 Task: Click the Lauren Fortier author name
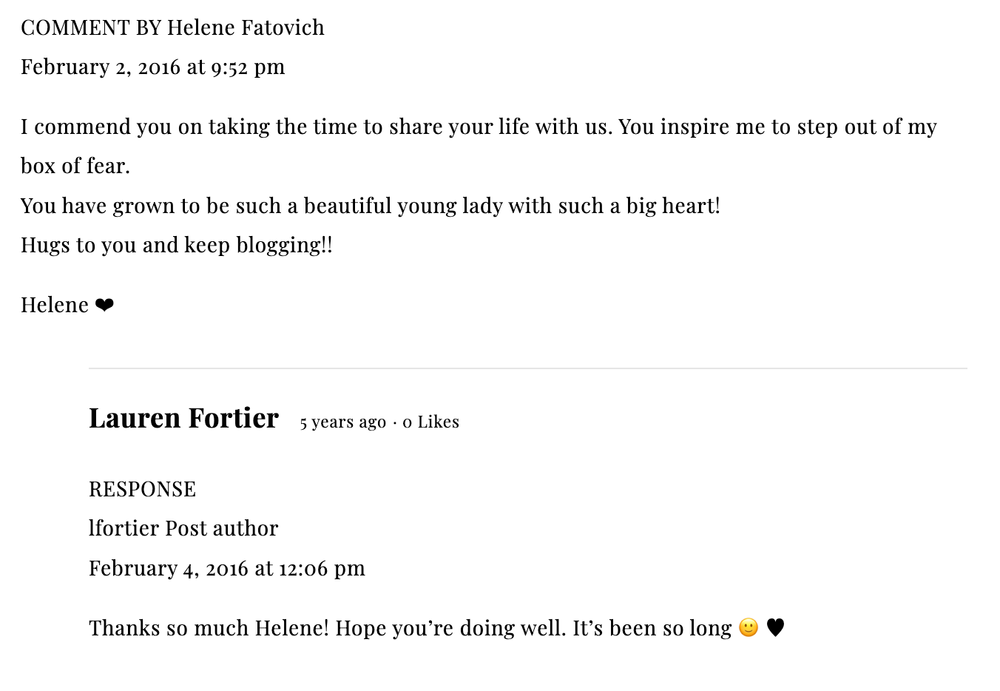click(184, 419)
